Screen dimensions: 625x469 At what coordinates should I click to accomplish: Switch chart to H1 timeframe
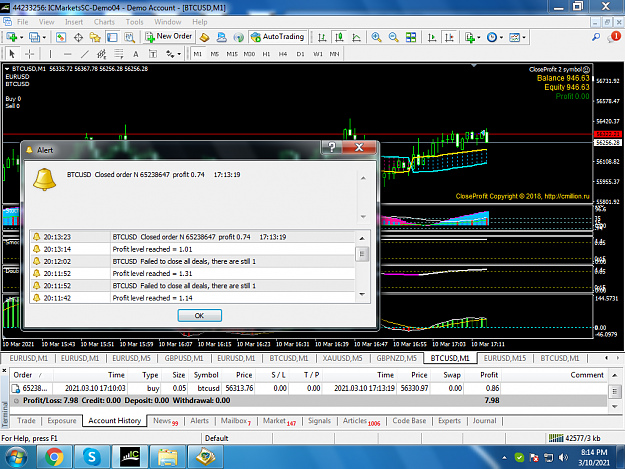click(266, 54)
